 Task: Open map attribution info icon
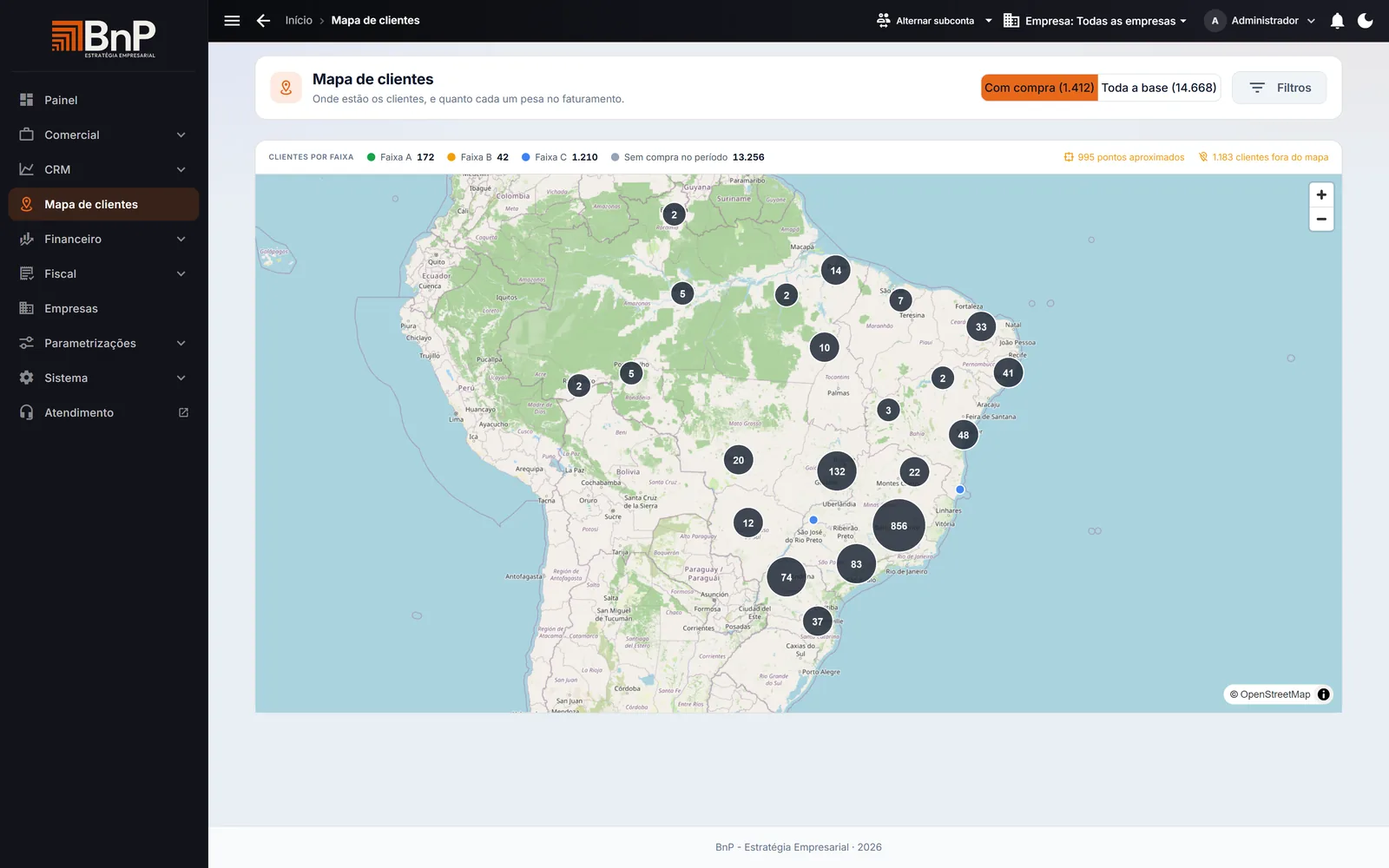tap(1323, 694)
